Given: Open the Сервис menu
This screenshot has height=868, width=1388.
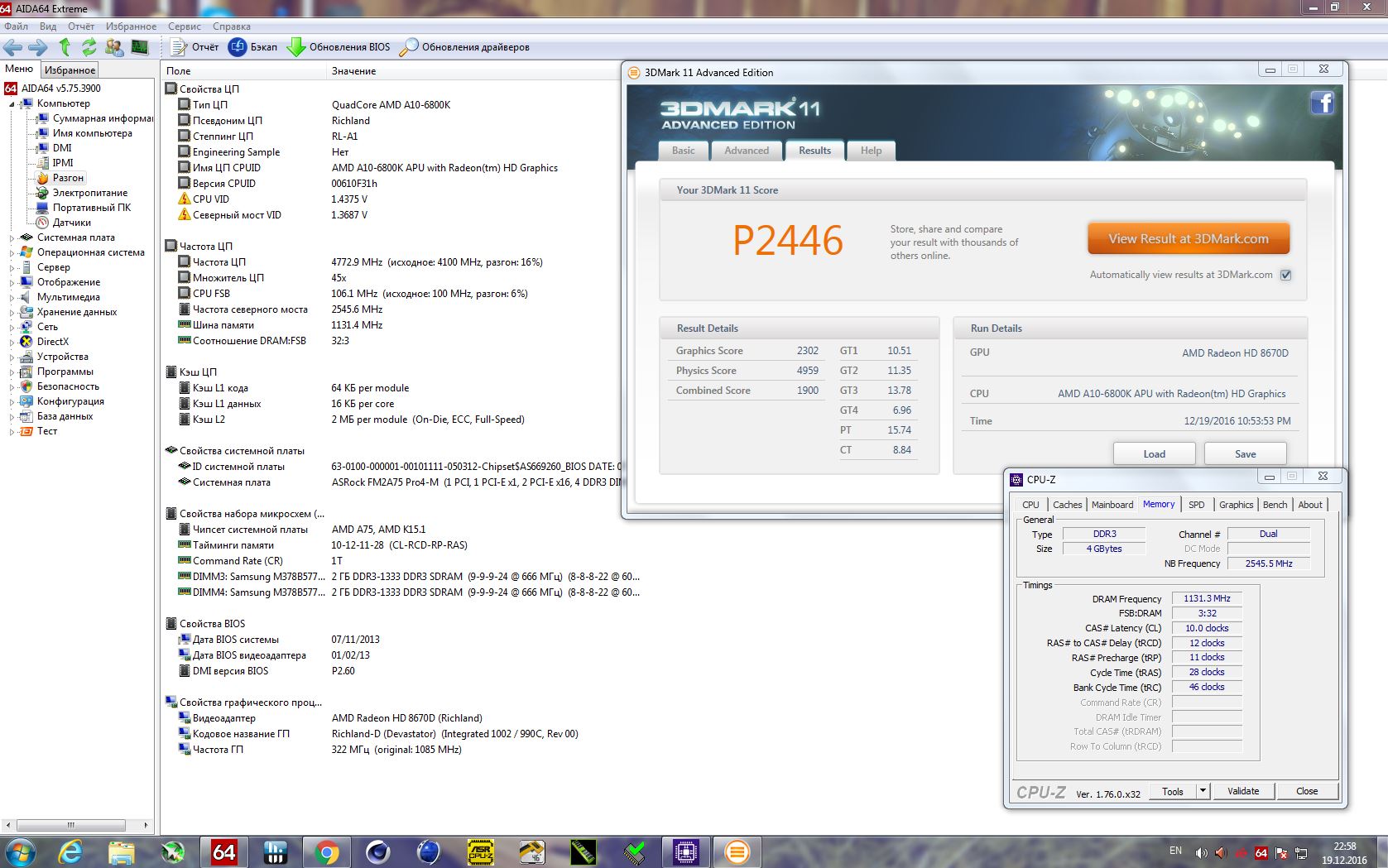Looking at the screenshot, I should click(x=185, y=26).
